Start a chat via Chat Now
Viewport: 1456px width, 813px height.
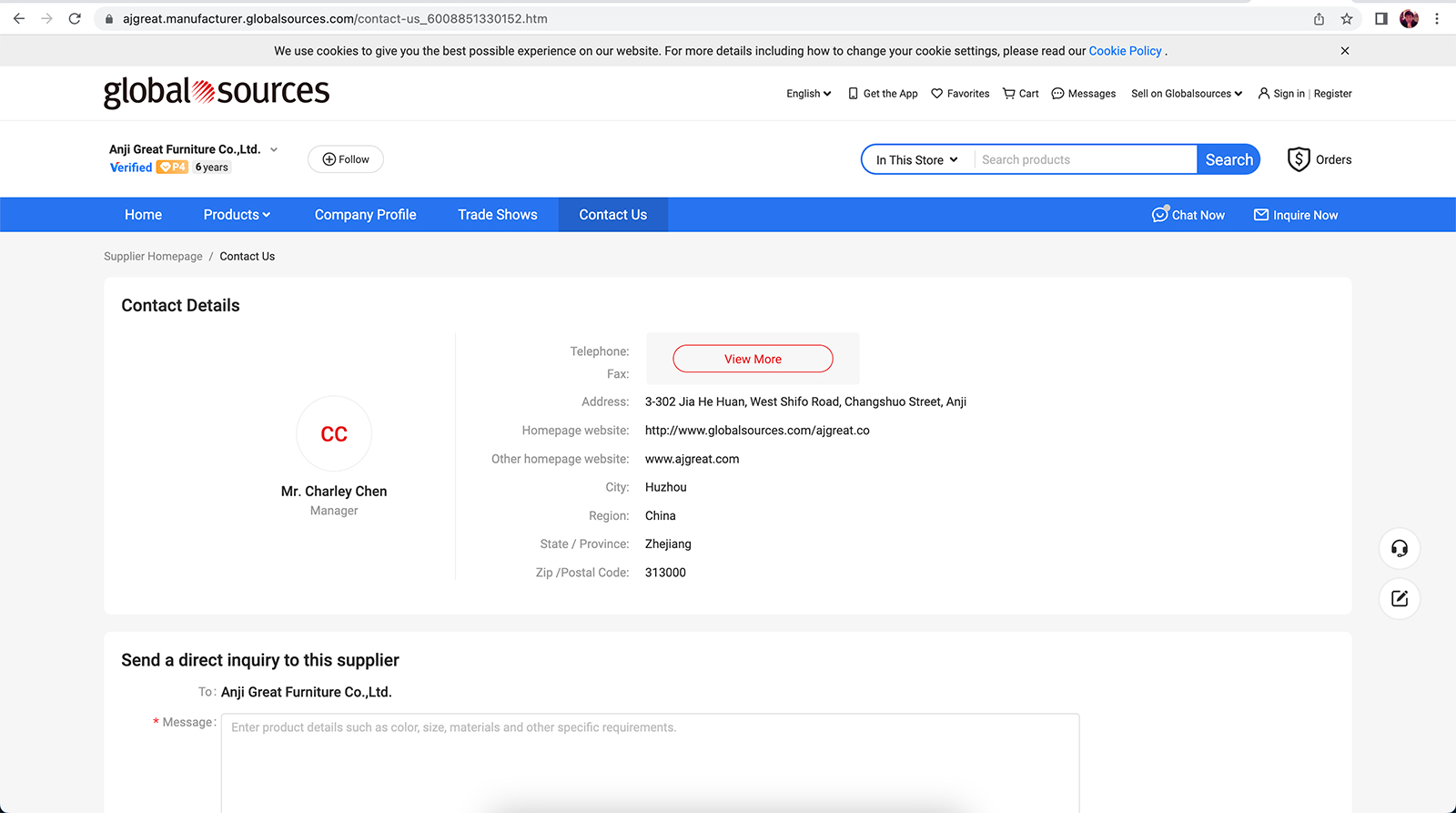(1188, 215)
